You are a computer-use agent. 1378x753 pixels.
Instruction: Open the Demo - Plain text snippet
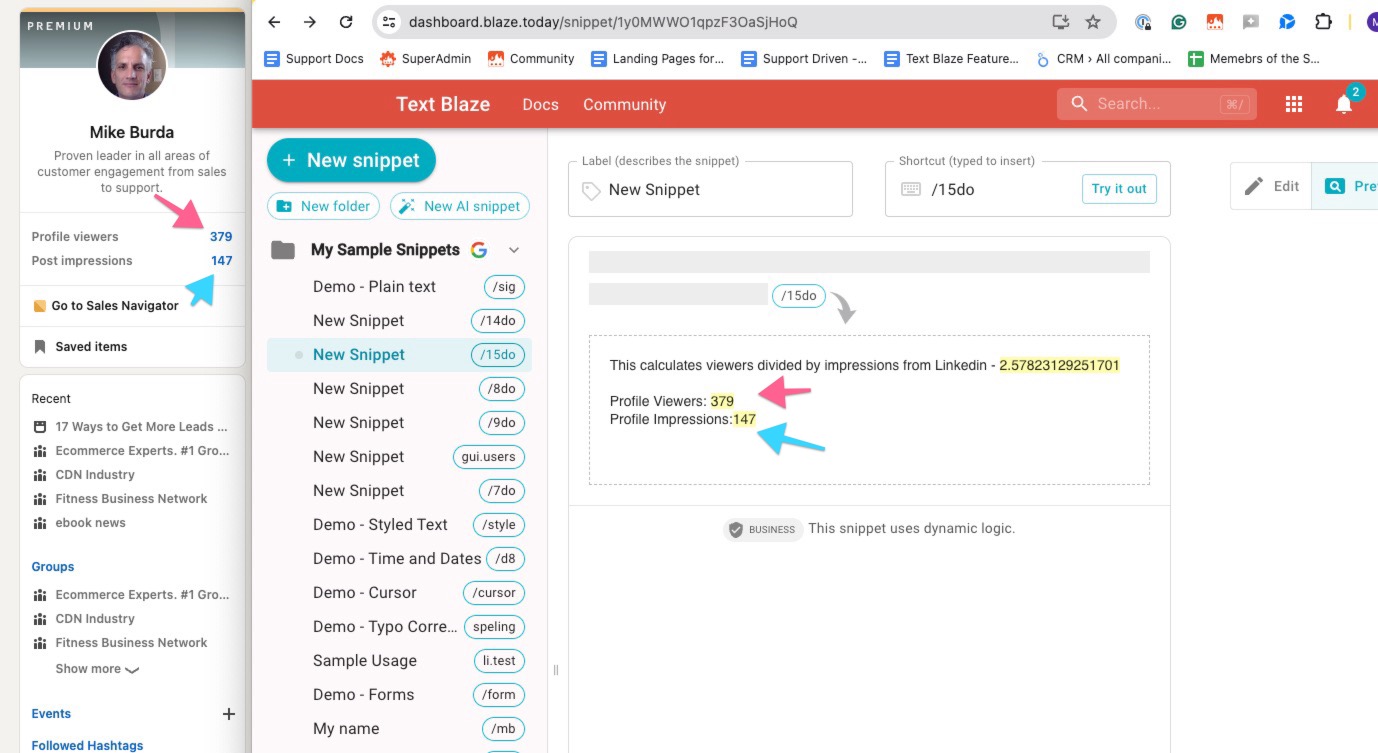click(x=399, y=287)
